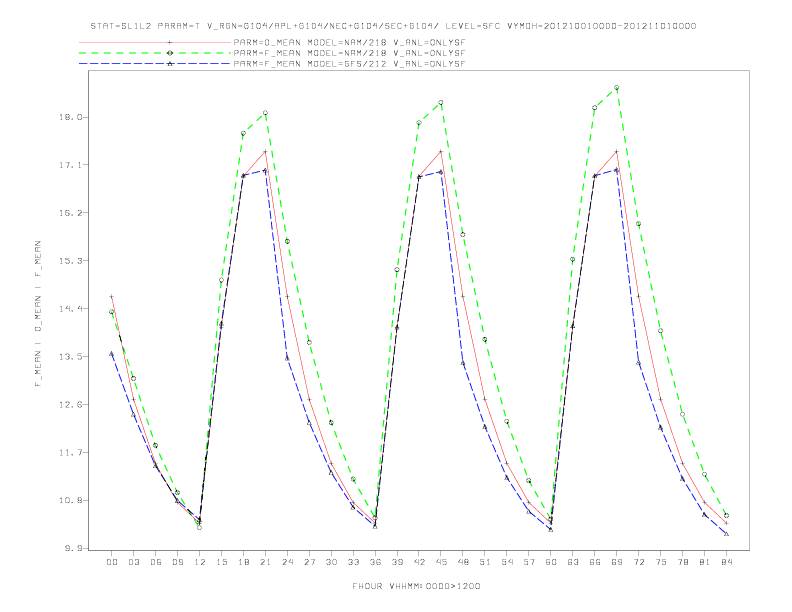Click the chart title starting with STAT=SL1L2
792x612 pixels.
(x=393, y=26)
